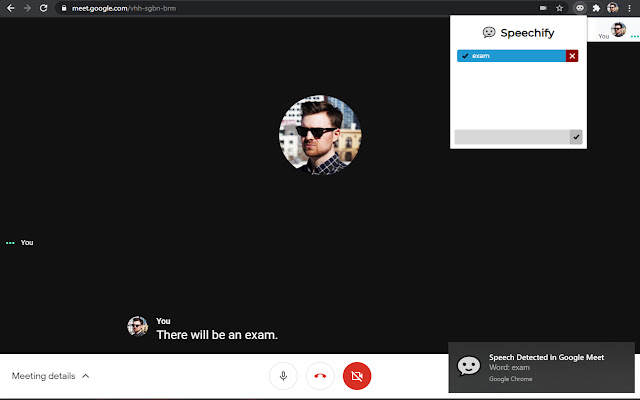Image resolution: width=640 pixels, height=400 pixels.
Task: Mute the microphone
Action: [x=283, y=376]
